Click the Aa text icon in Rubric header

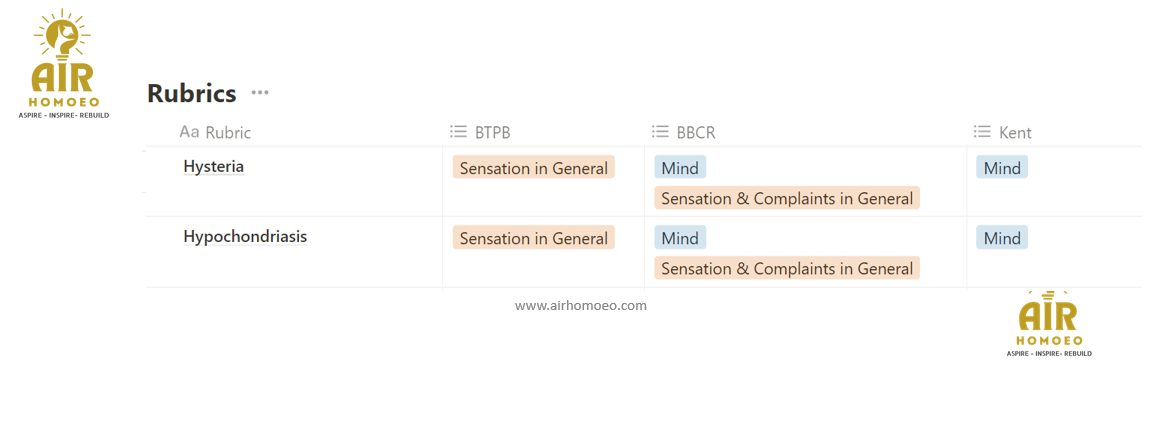[x=189, y=132]
